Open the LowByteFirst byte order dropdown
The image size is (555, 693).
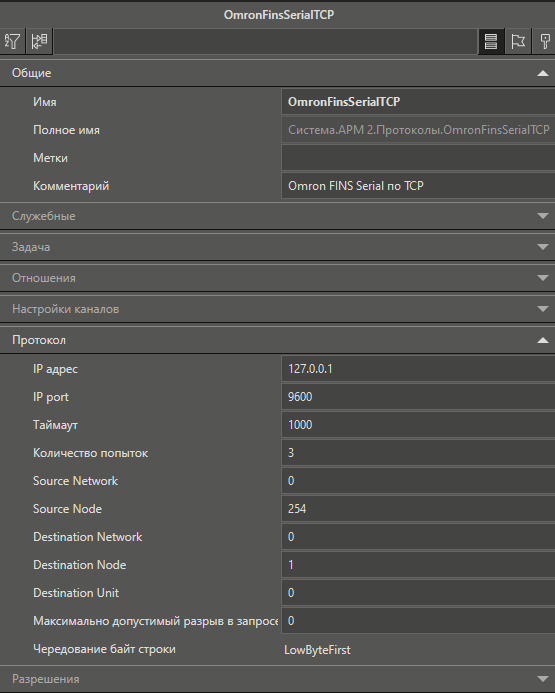418,650
